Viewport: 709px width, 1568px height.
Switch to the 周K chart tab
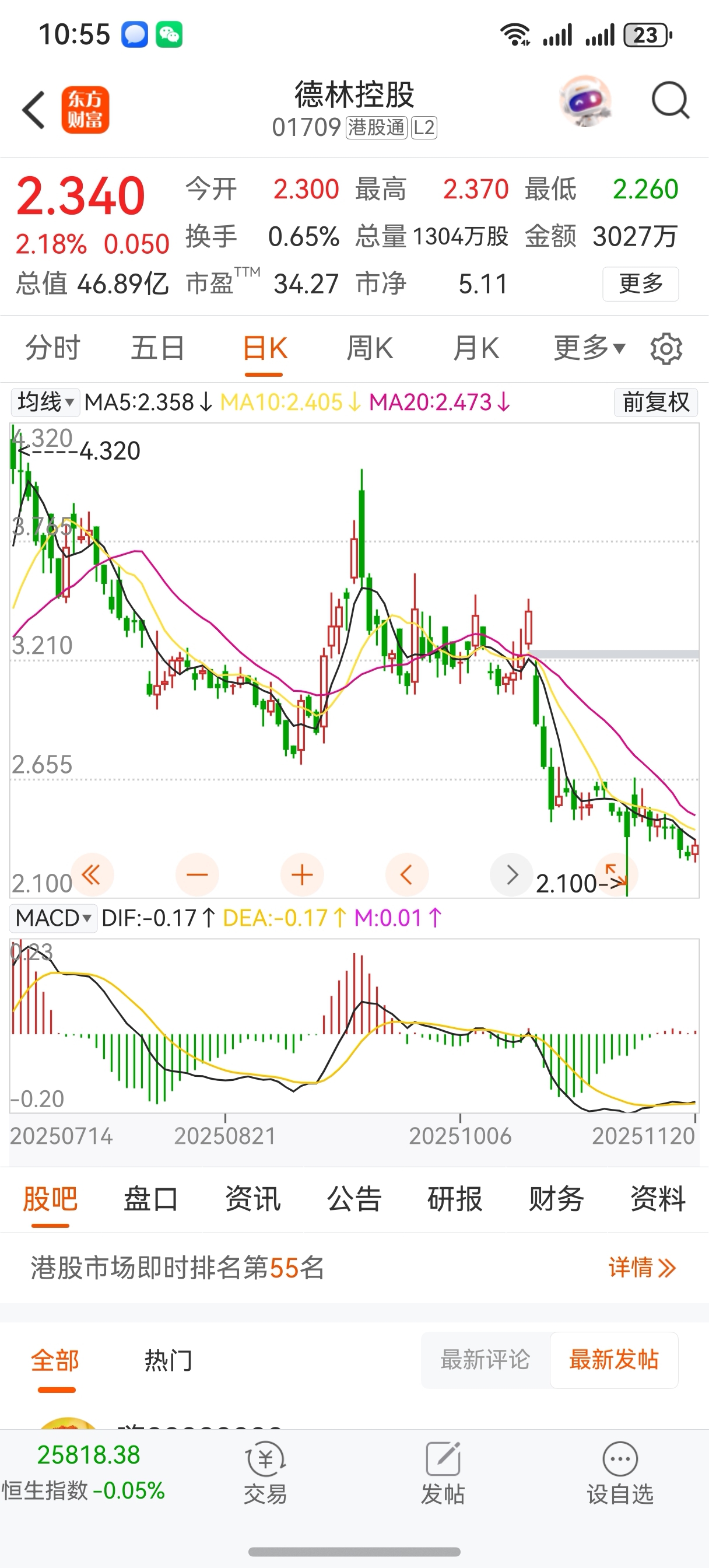370,348
